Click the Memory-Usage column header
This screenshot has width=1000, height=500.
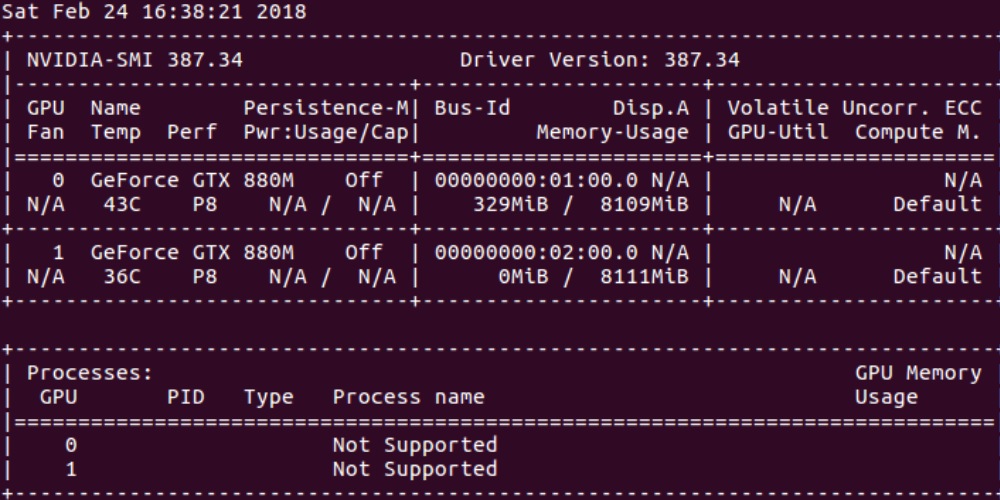point(612,132)
